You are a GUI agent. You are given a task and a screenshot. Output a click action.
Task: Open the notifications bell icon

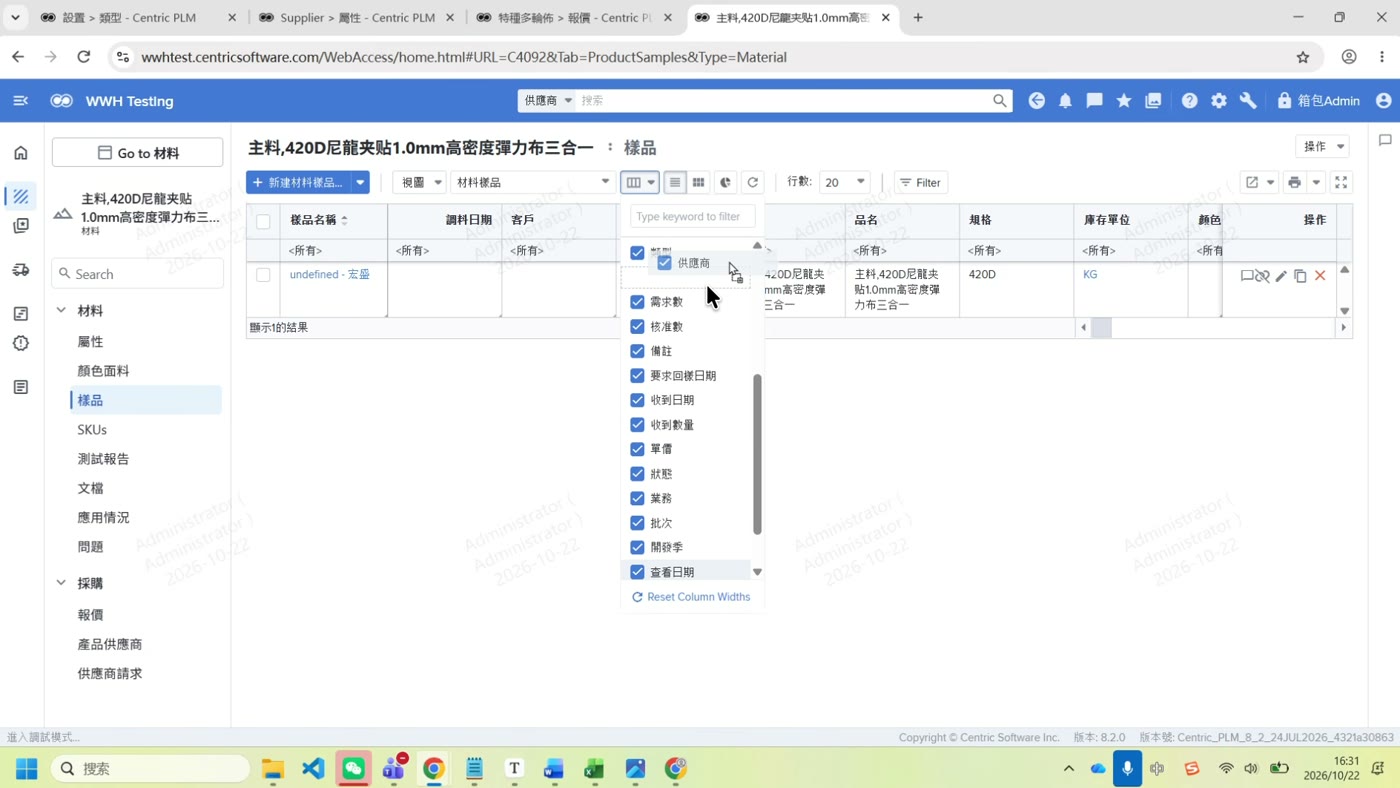pos(1065,101)
